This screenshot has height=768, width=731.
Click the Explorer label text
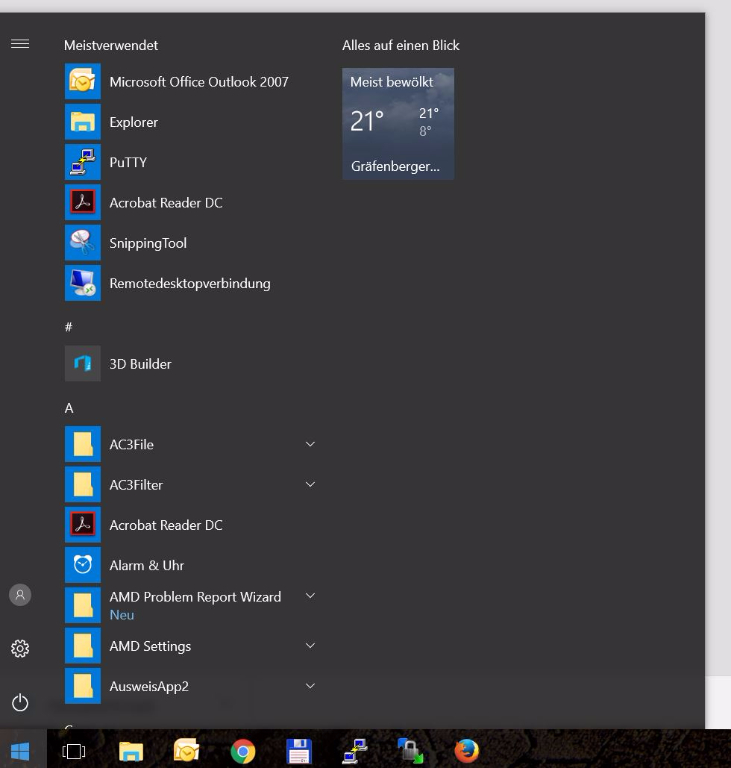(134, 122)
